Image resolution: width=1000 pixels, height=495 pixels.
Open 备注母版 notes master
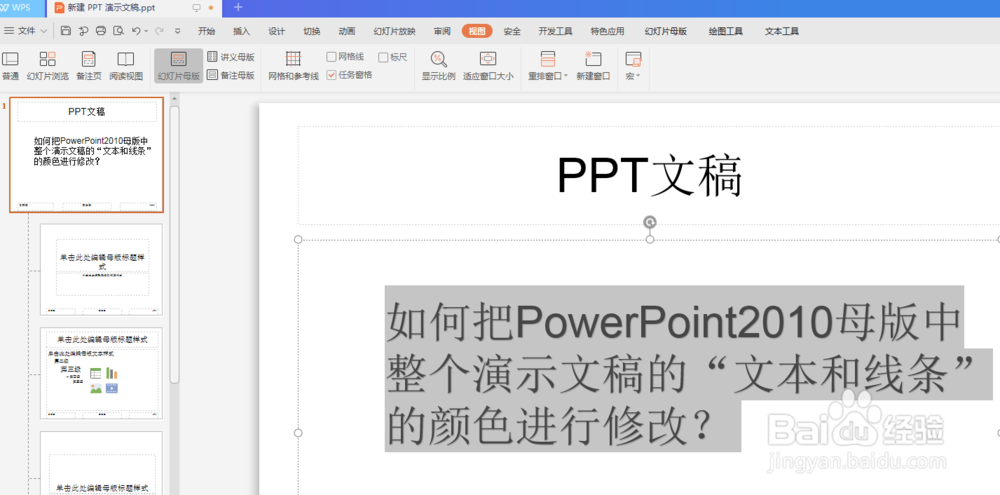tap(231, 75)
